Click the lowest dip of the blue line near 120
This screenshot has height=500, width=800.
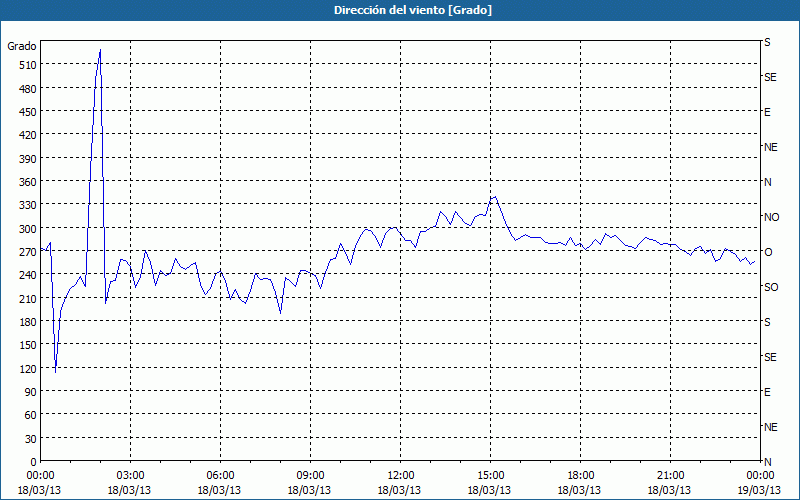(55, 372)
